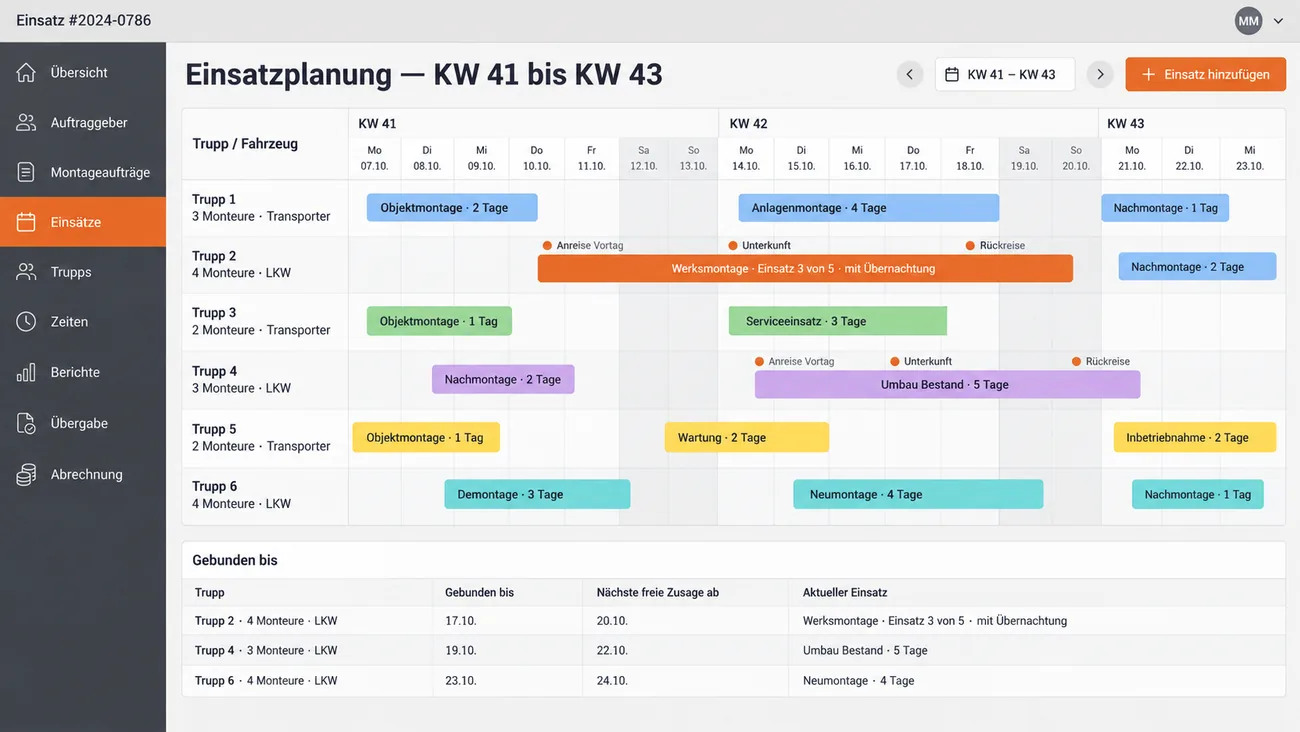
Task: Click Trupp 5 Objektmontage 1 Tag bar
Action: tap(425, 437)
